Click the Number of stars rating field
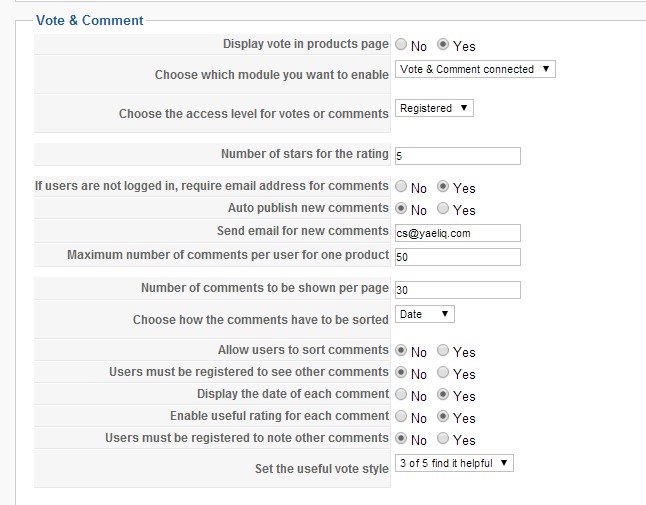The height and width of the screenshot is (505, 646). pos(458,156)
